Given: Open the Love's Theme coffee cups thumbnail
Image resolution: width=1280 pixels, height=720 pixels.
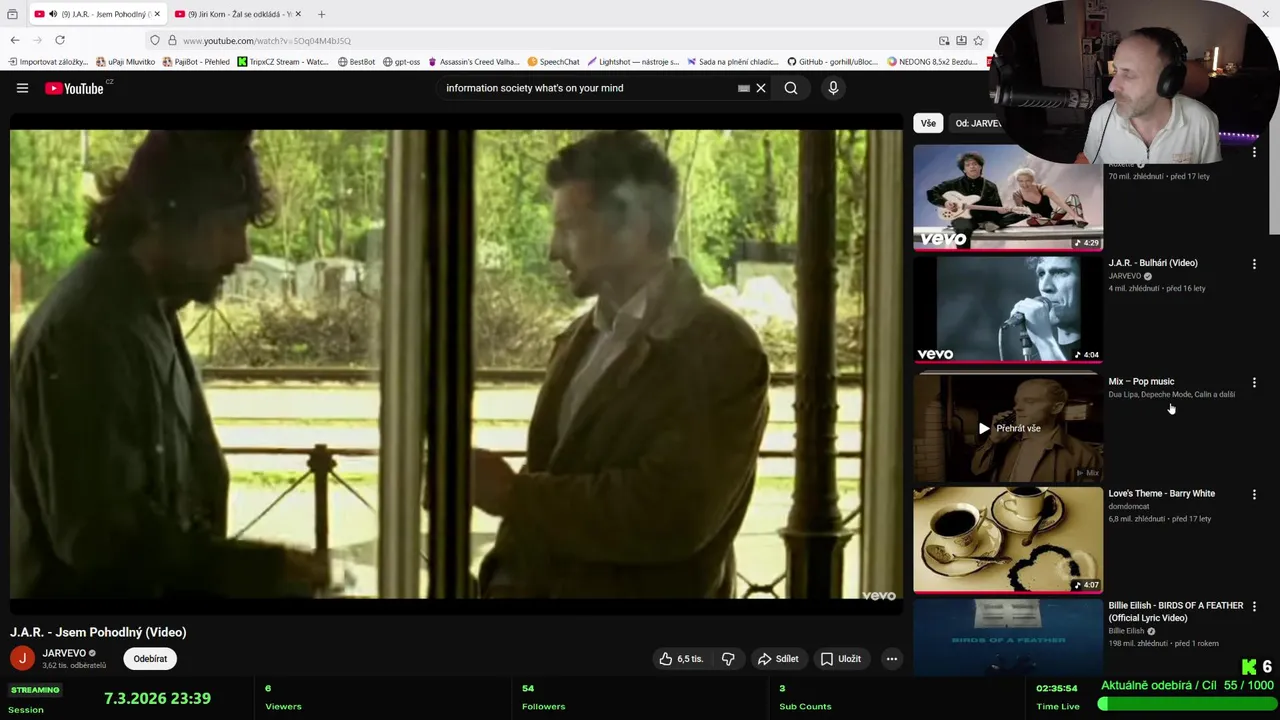Looking at the screenshot, I should point(1008,540).
